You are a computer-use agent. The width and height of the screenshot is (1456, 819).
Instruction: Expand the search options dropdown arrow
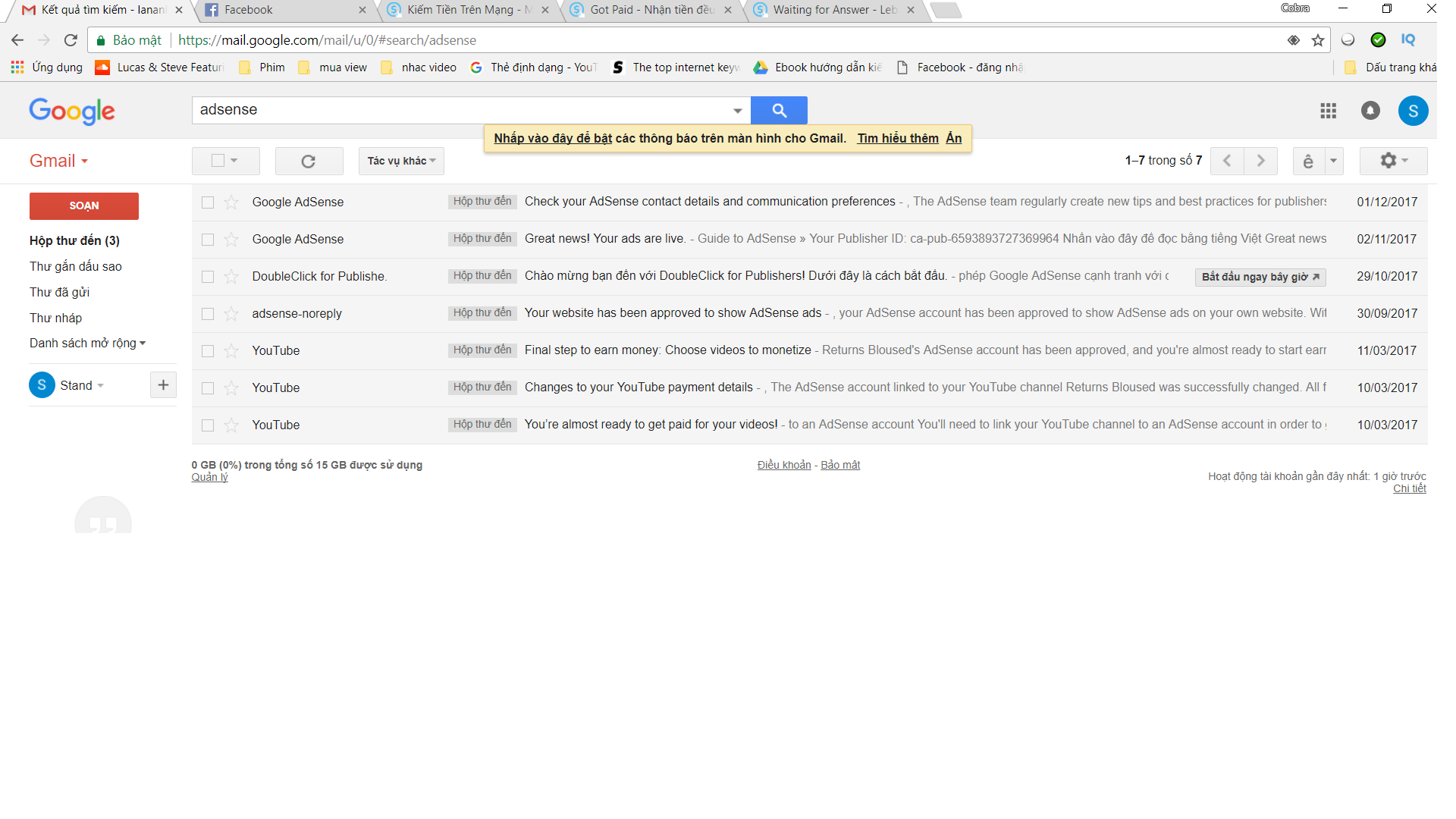[737, 111]
